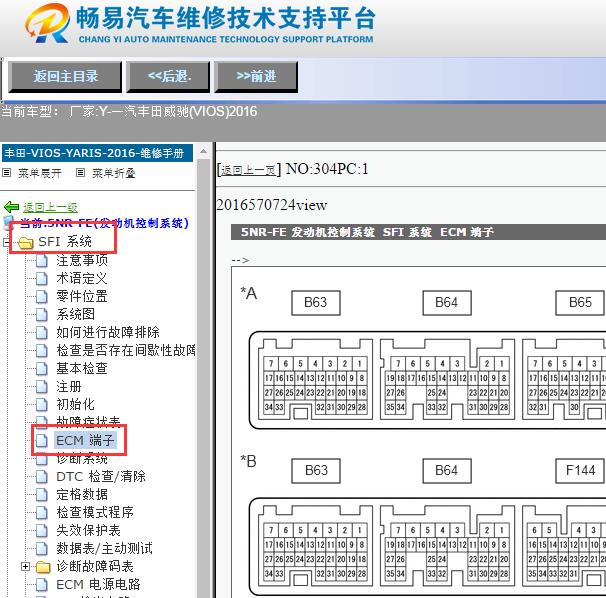Click the page icon beside ECM 电源电路
The height and width of the screenshot is (598, 606).
click(42, 584)
